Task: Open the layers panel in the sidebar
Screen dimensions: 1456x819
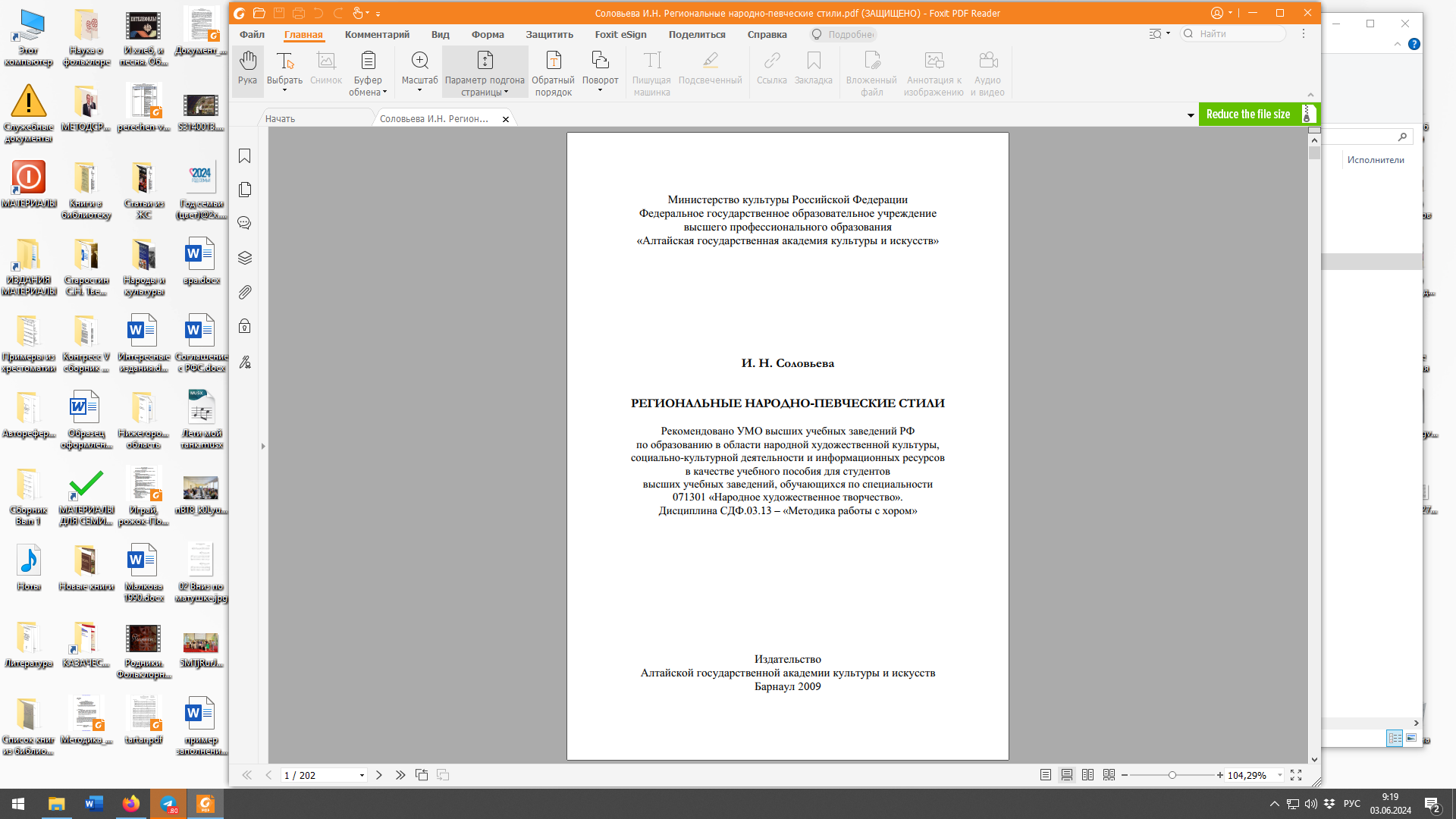Action: [x=244, y=258]
